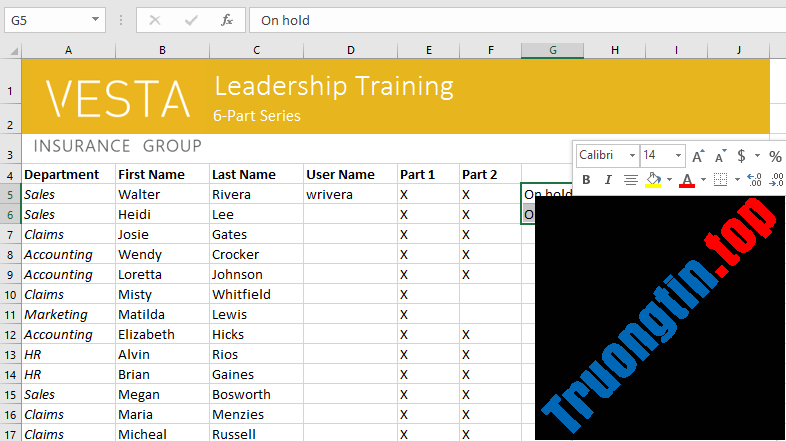Screen dimensions: 786x441
Task: Select row 5 header
Action: [x=11, y=194]
